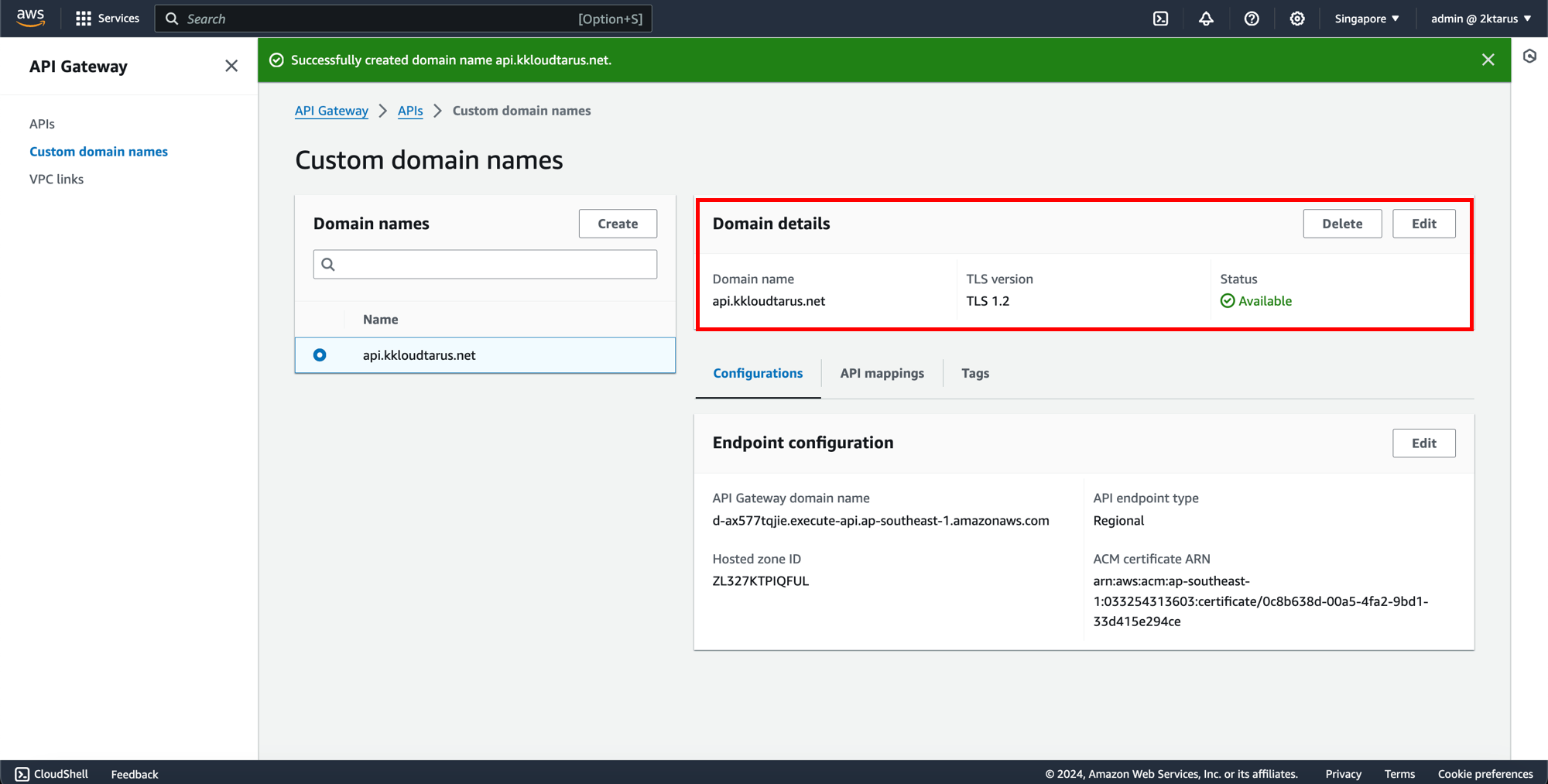
Task: Open Cookie preferences
Action: 1485,774
